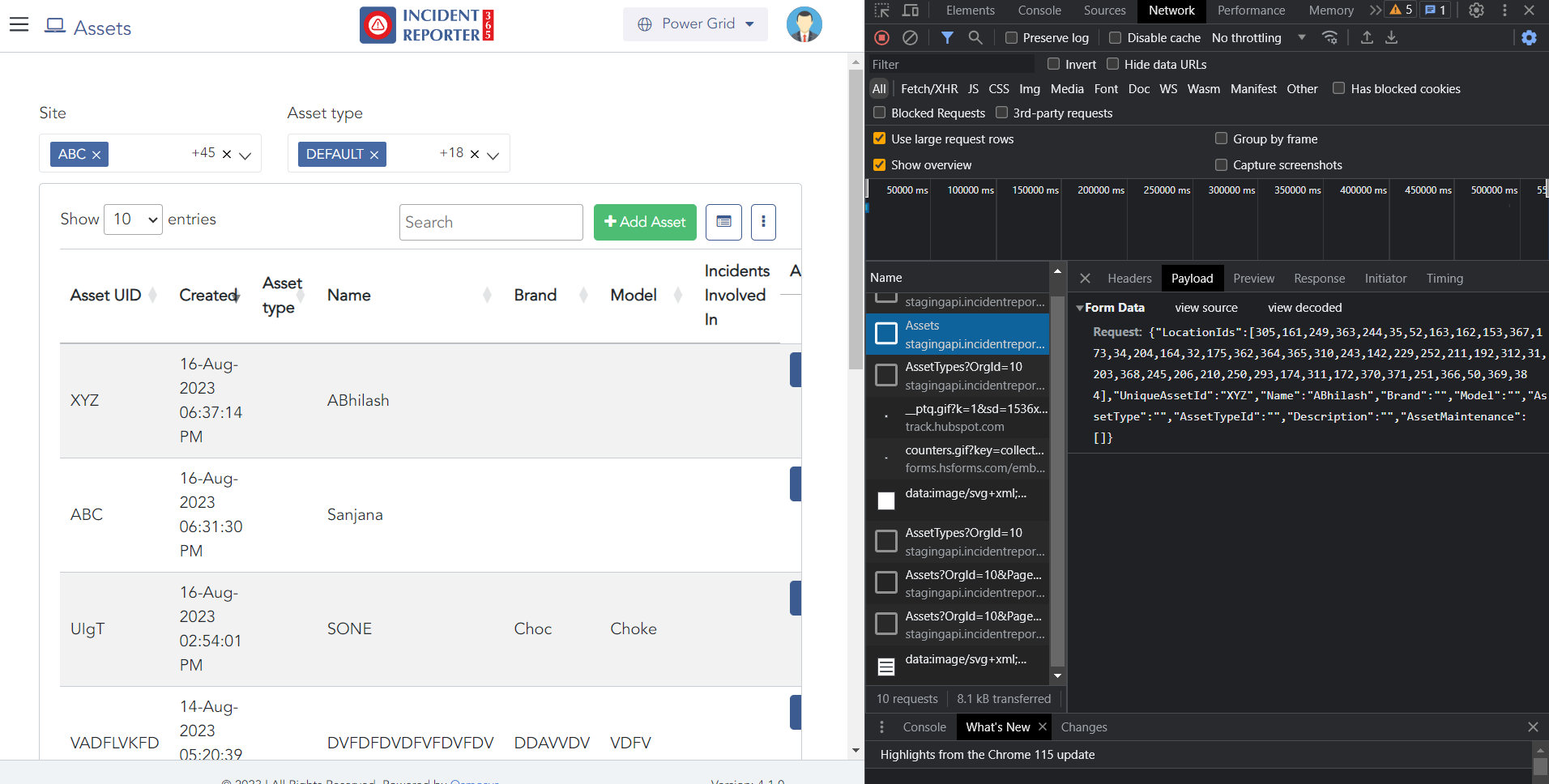Click the Add Asset button
This screenshot has height=784, width=1549.
pyautogui.click(x=645, y=222)
